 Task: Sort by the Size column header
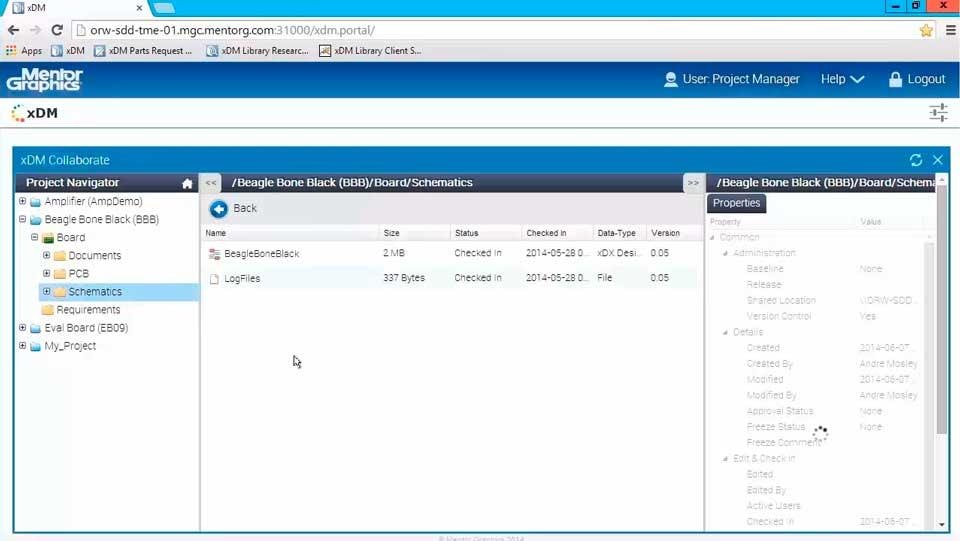pos(414,233)
